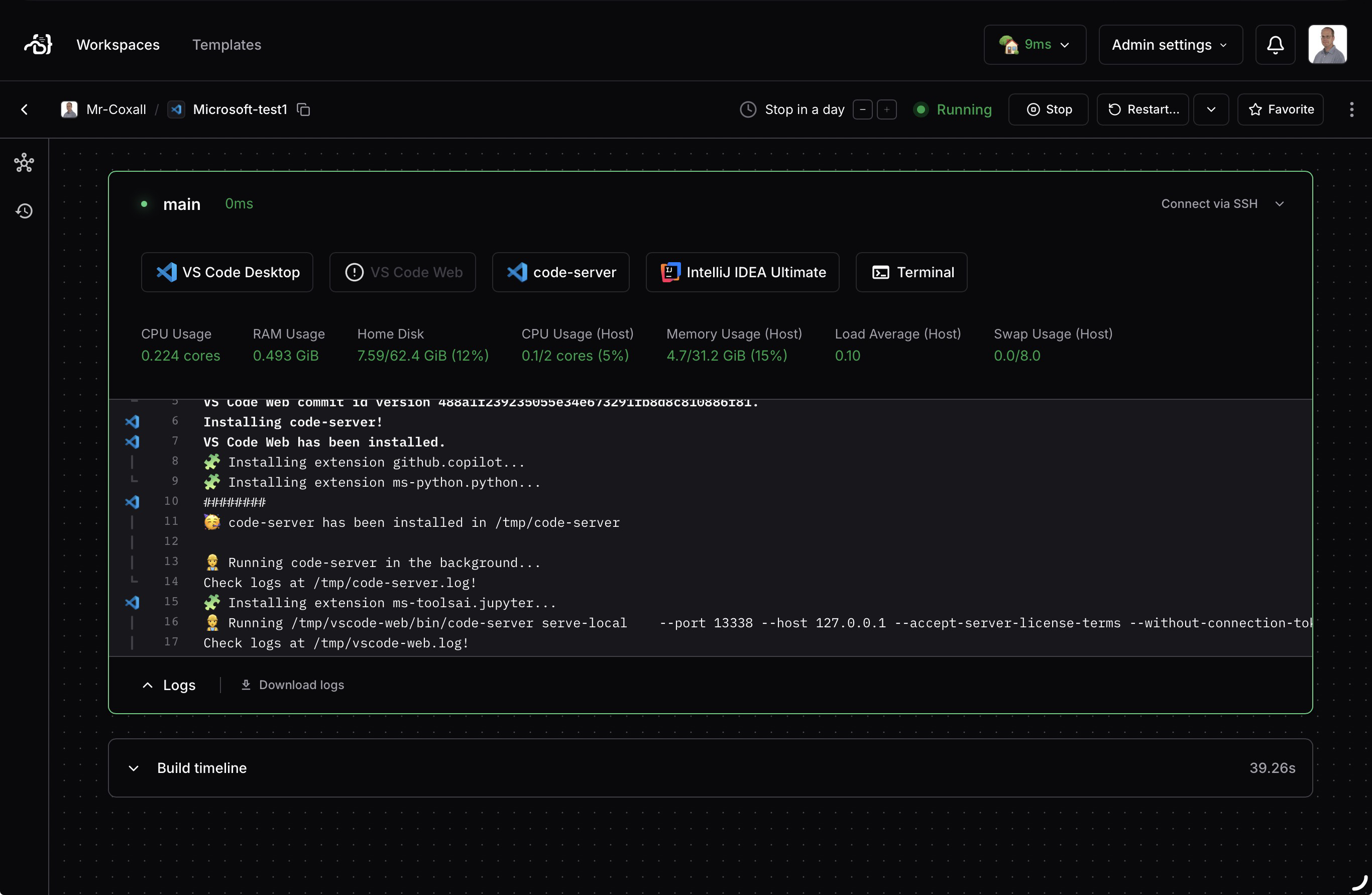1372x895 pixels.
Task: Increase stop deadline with plus
Action: (886, 109)
